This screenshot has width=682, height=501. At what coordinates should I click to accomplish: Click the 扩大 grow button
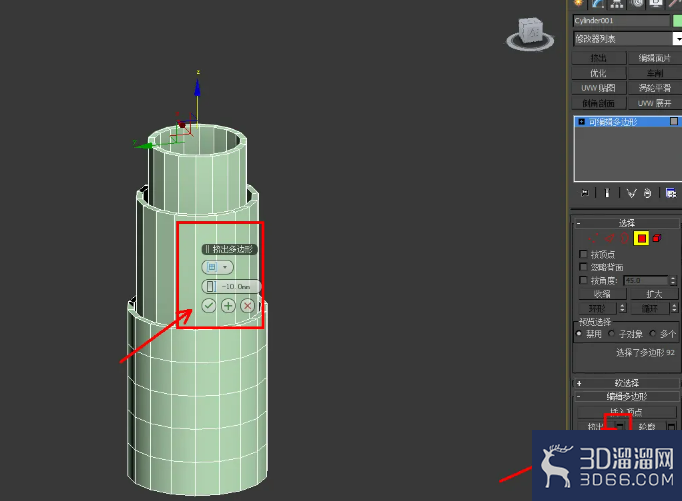point(654,294)
